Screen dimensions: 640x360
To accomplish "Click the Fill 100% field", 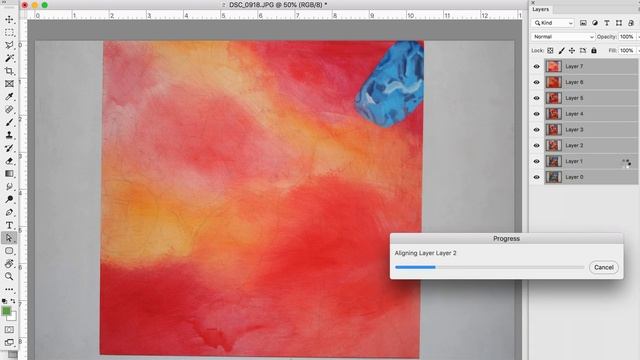I will [627, 51].
